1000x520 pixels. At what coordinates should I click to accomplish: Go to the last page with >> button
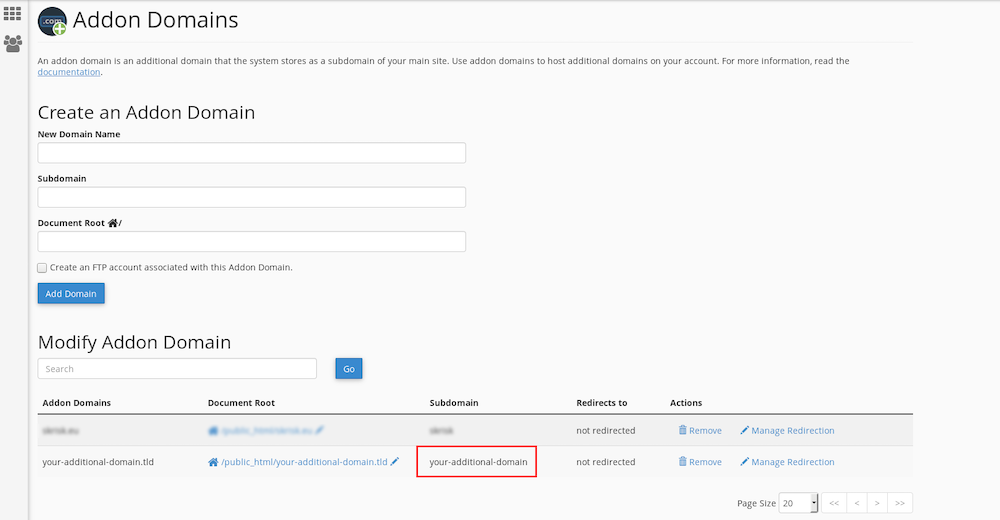tap(900, 503)
